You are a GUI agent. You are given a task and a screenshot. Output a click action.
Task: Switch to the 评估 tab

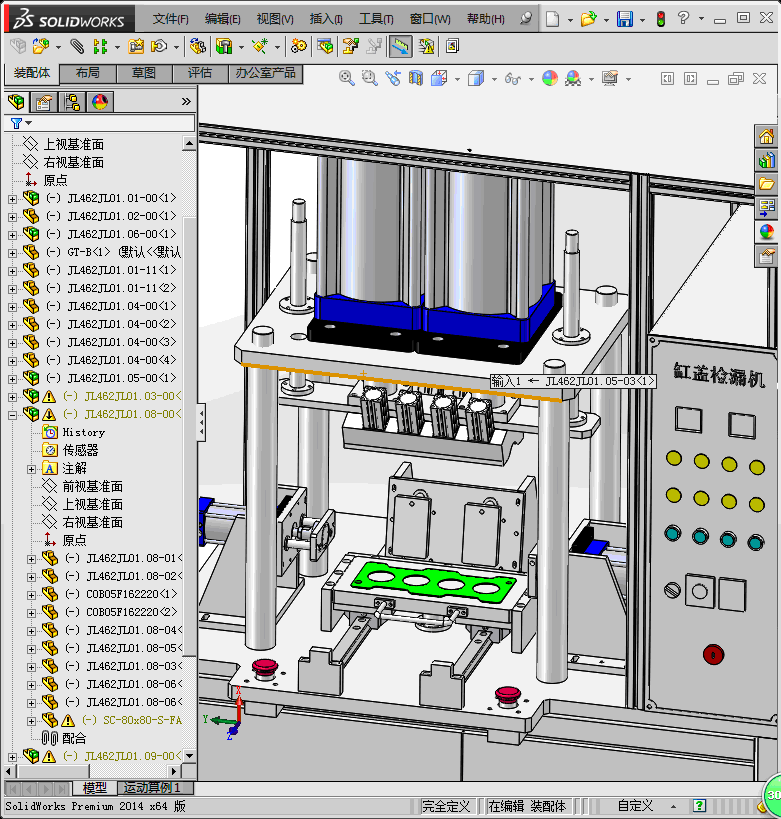[201, 73]
